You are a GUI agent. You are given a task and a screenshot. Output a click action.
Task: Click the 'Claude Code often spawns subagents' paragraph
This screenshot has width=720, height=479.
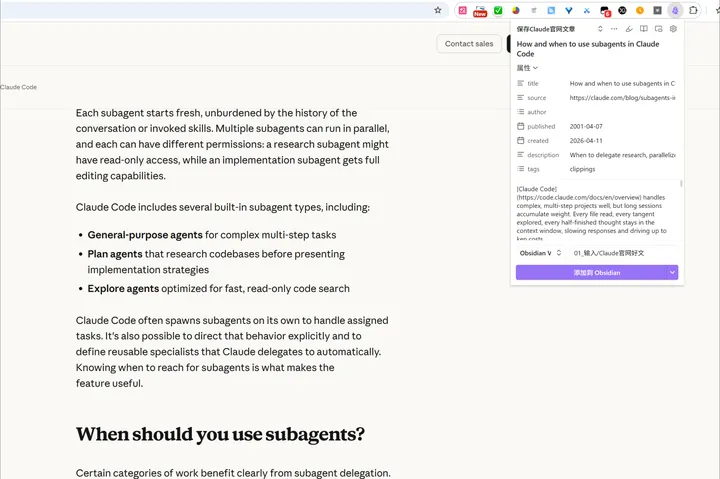(232, 352)
